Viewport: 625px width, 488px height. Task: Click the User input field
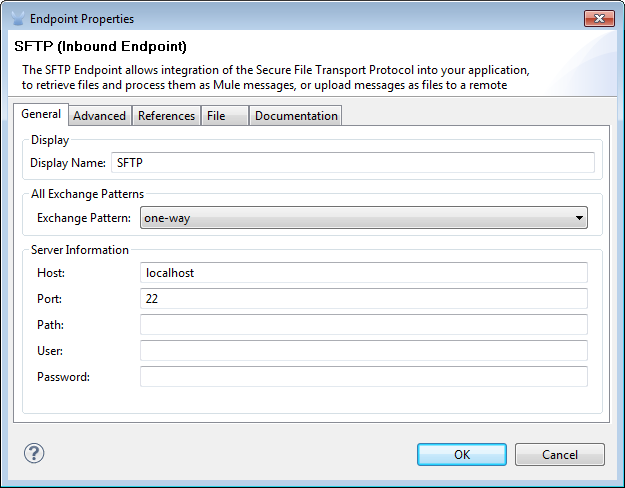click(363, 350)
